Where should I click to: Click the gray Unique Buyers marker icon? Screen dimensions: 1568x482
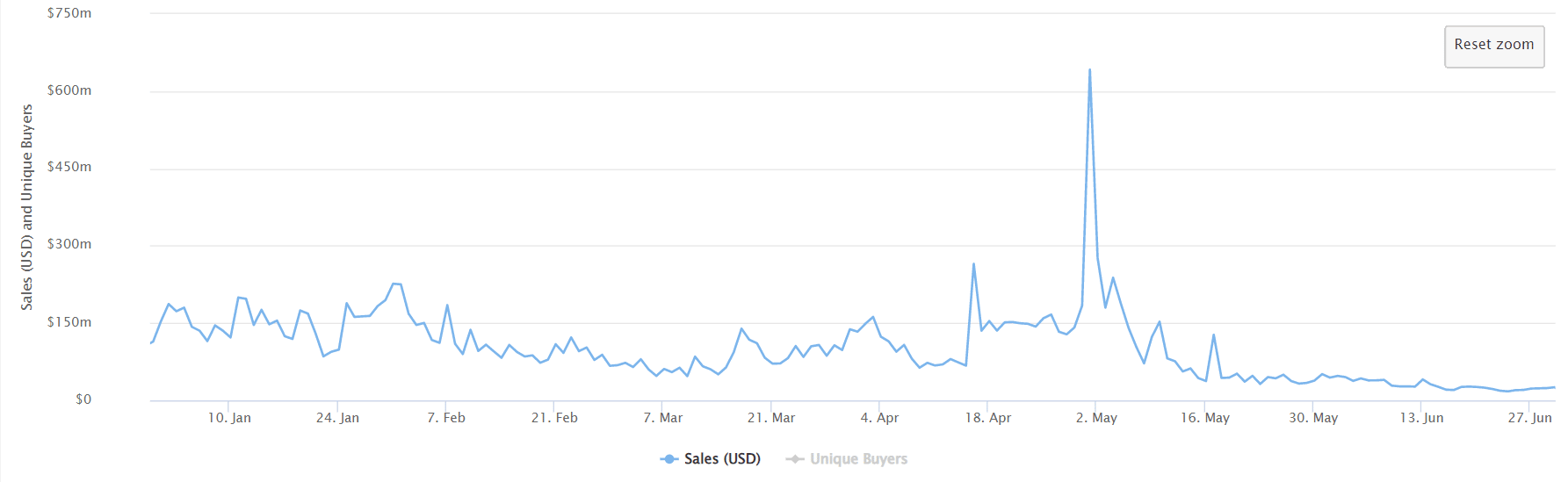click(795, 459)
